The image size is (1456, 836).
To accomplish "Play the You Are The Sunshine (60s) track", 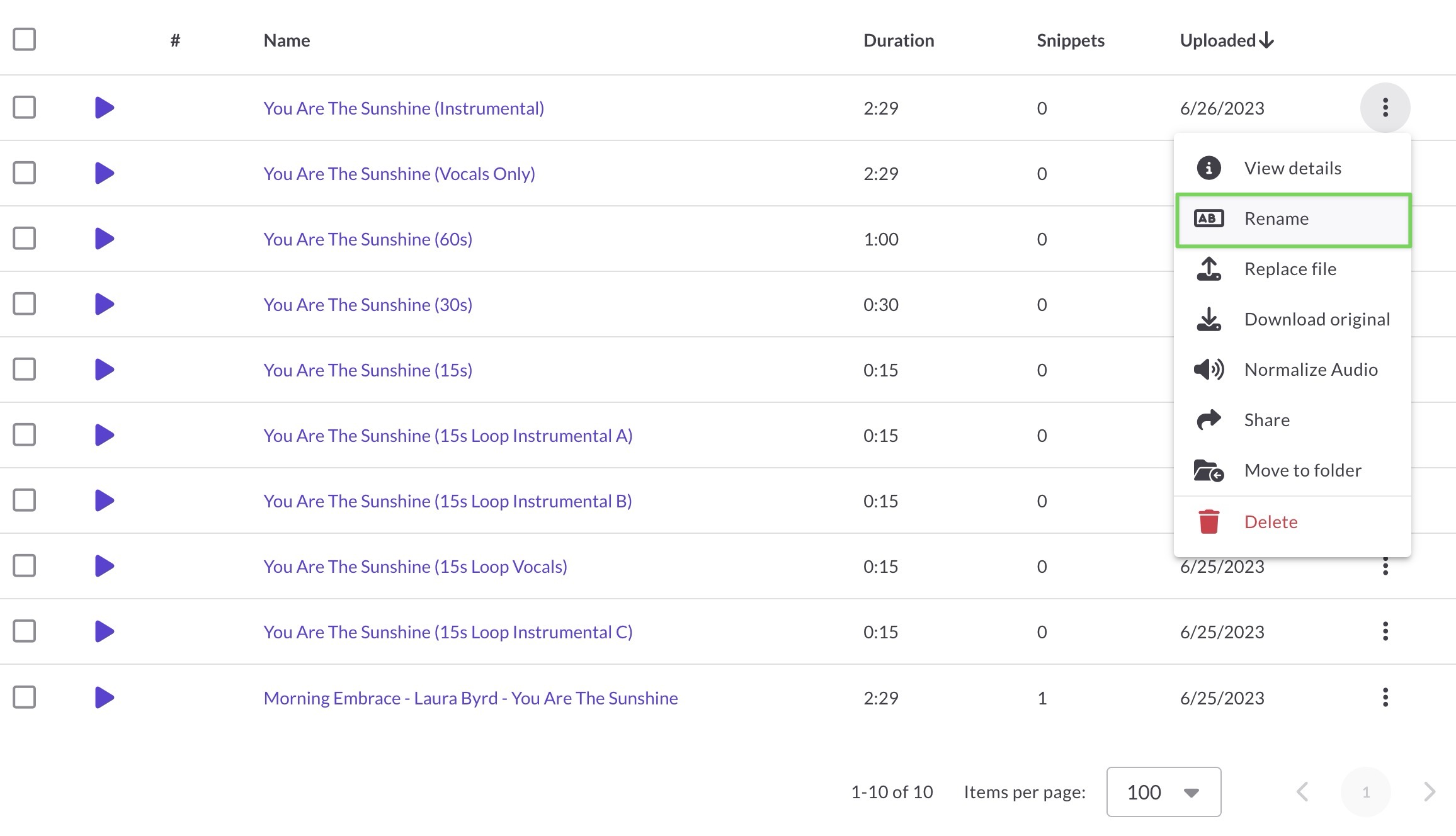I will point(105,239).
